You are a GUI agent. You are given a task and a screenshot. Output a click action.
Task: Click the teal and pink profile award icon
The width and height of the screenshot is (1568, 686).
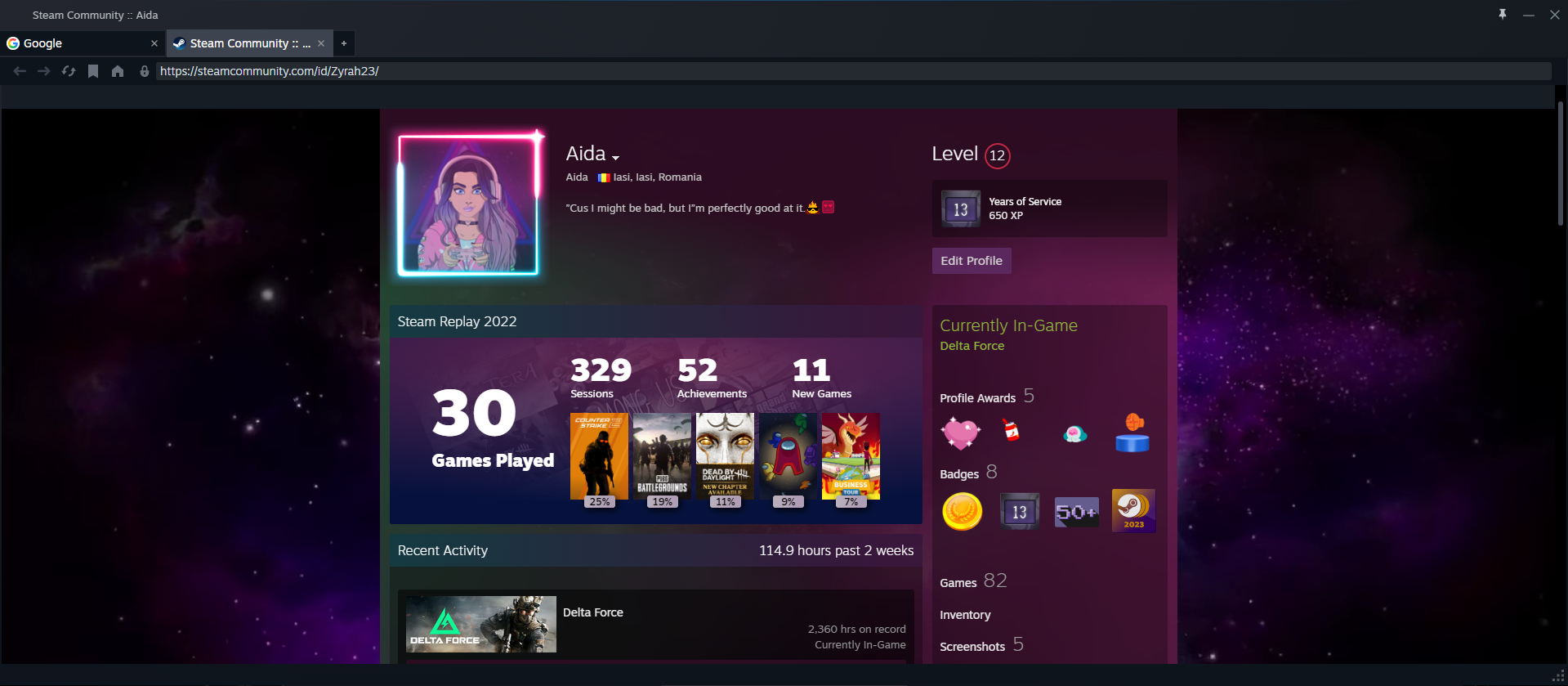point(1075,433)
